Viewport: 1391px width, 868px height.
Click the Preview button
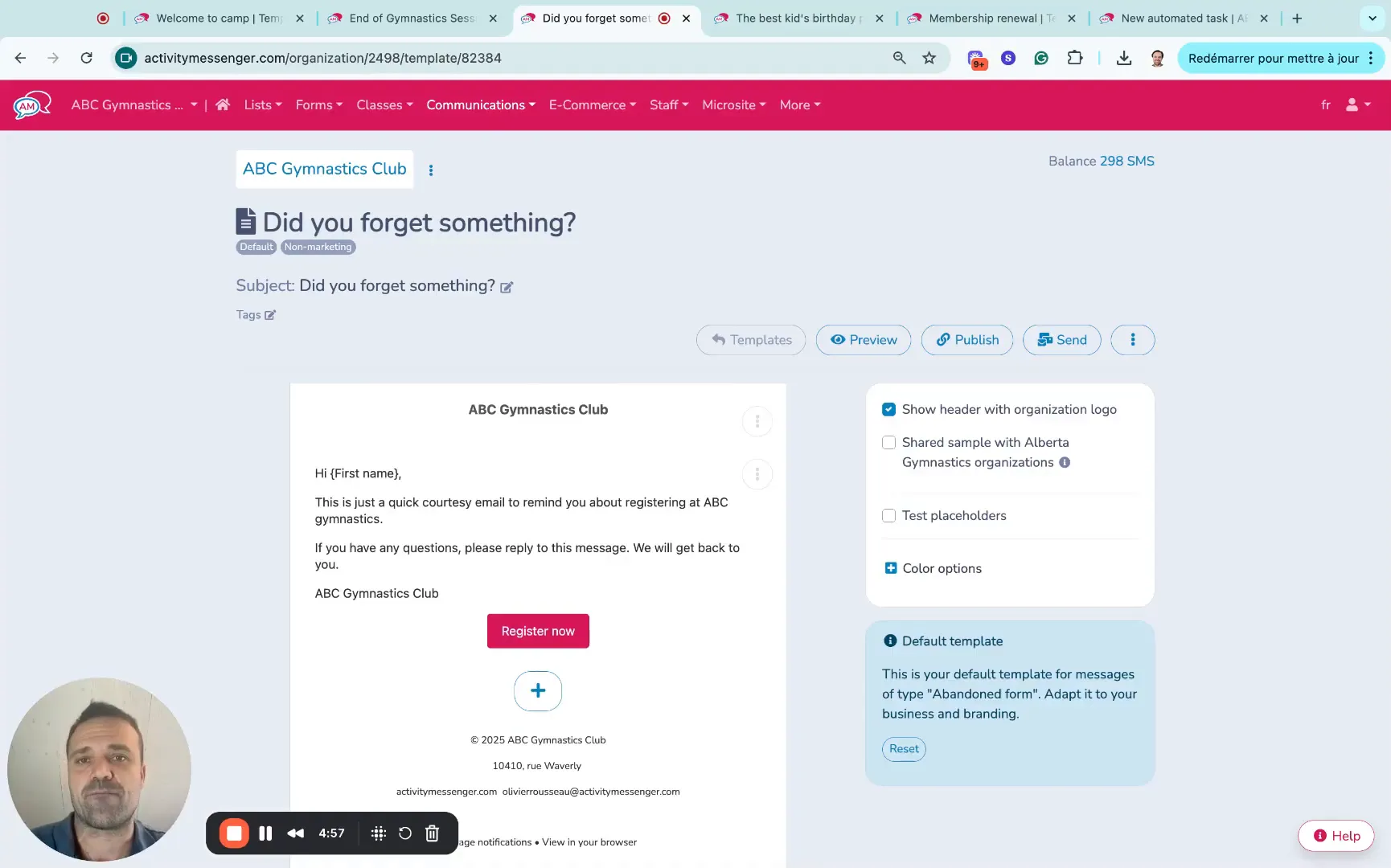[x=863, y=340]
